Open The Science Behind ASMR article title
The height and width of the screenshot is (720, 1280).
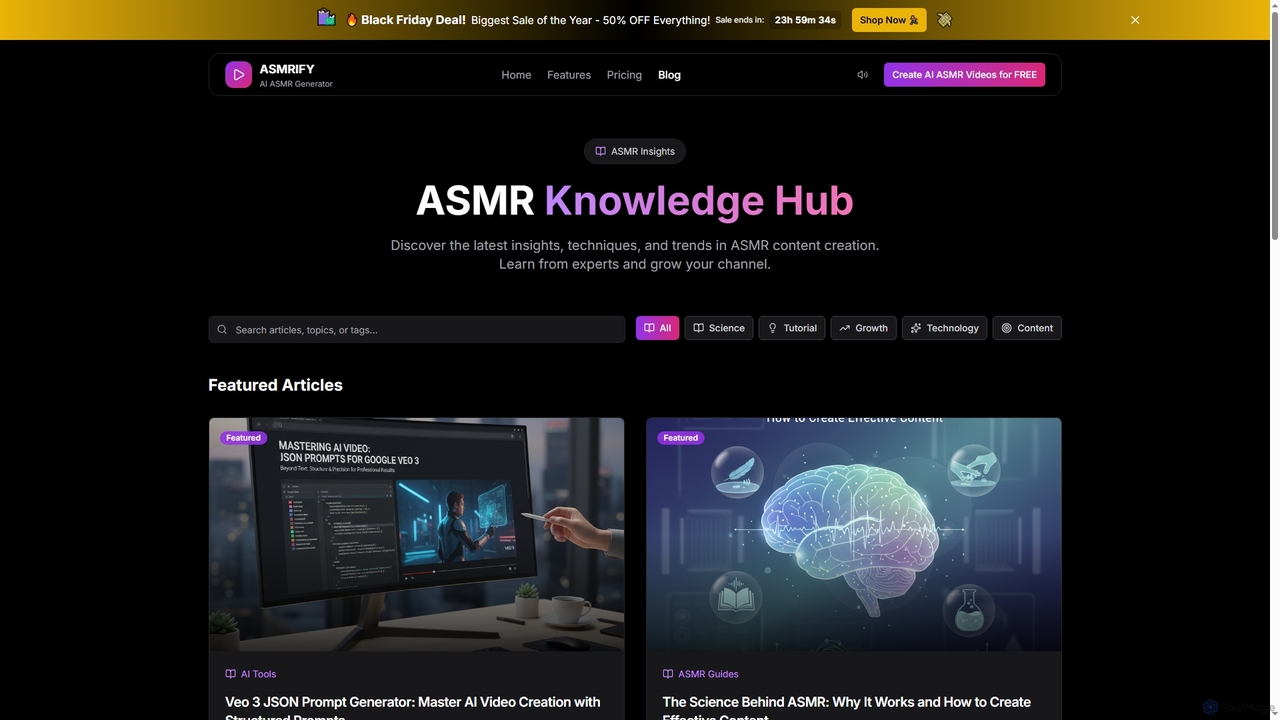pos(846,707)
